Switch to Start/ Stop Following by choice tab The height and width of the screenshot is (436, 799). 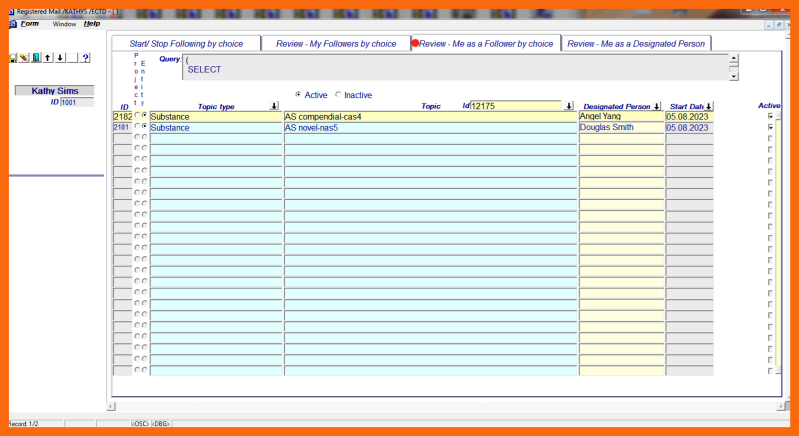[186, 44]
